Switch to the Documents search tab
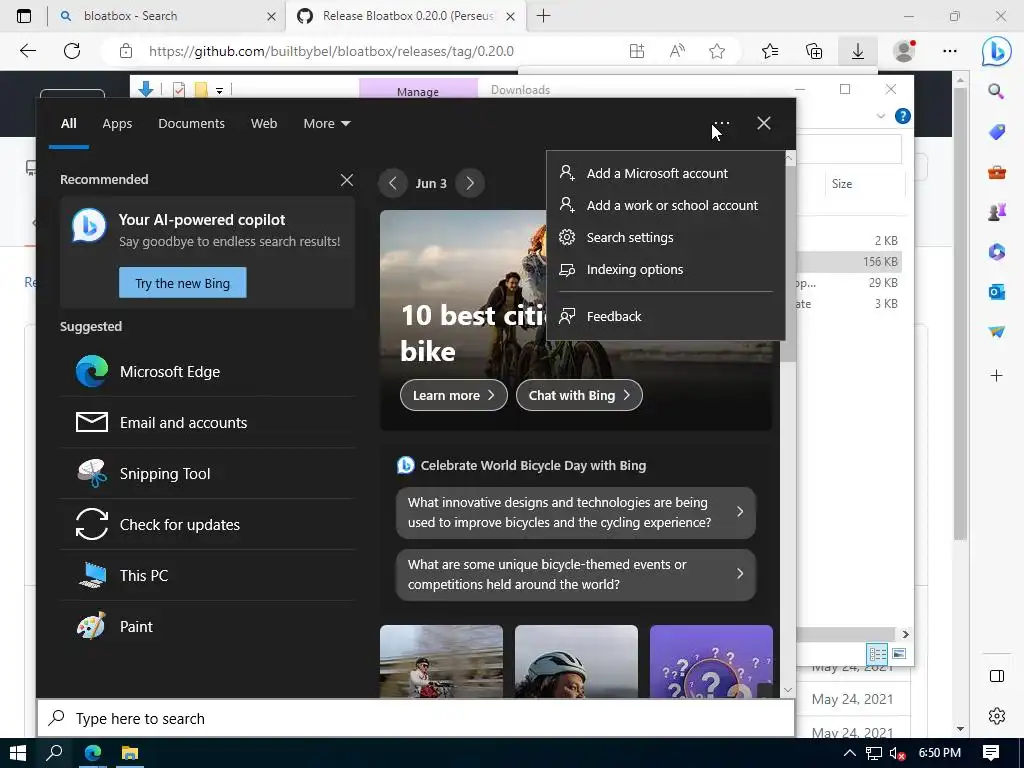The image size is (1024, 768). (191, 123)
